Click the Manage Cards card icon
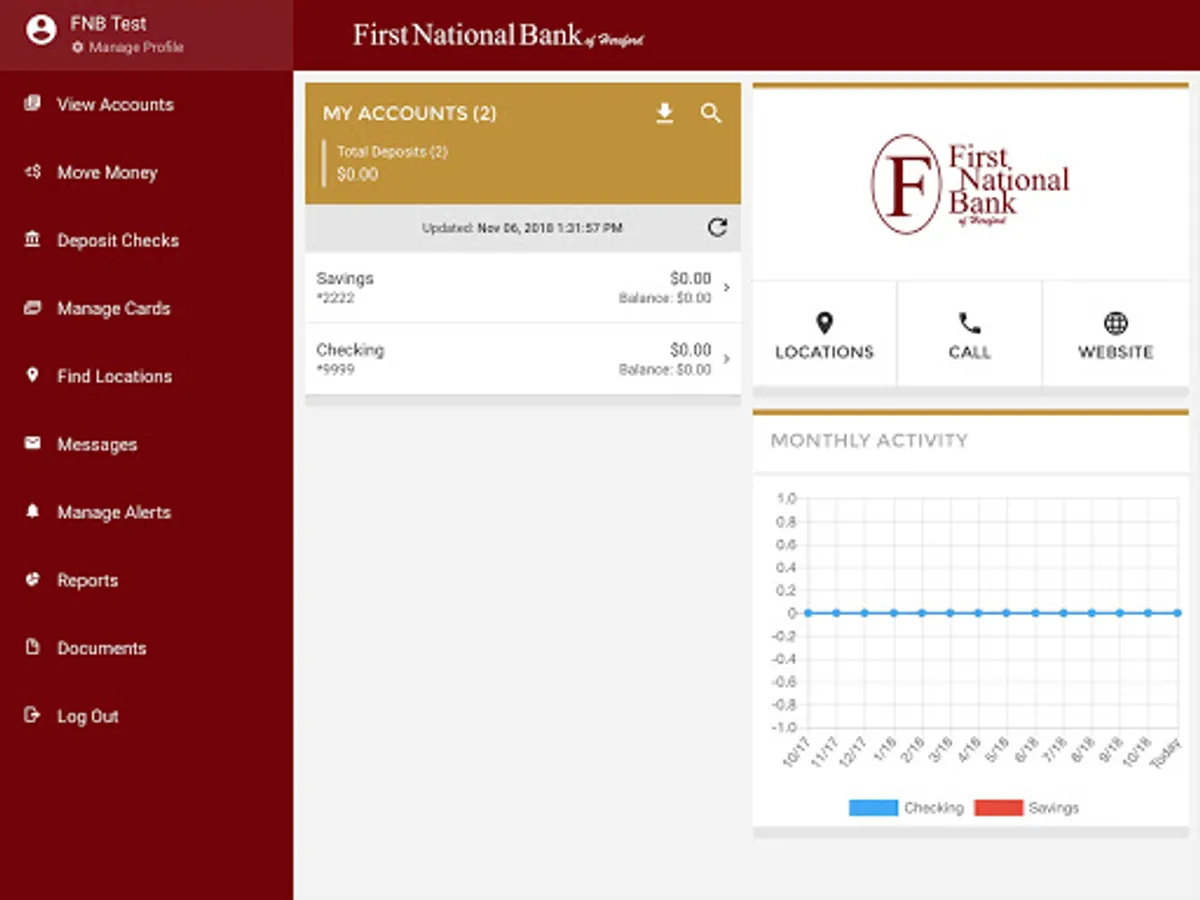This screenshot has width=1200, height=900. pos(33,307)
